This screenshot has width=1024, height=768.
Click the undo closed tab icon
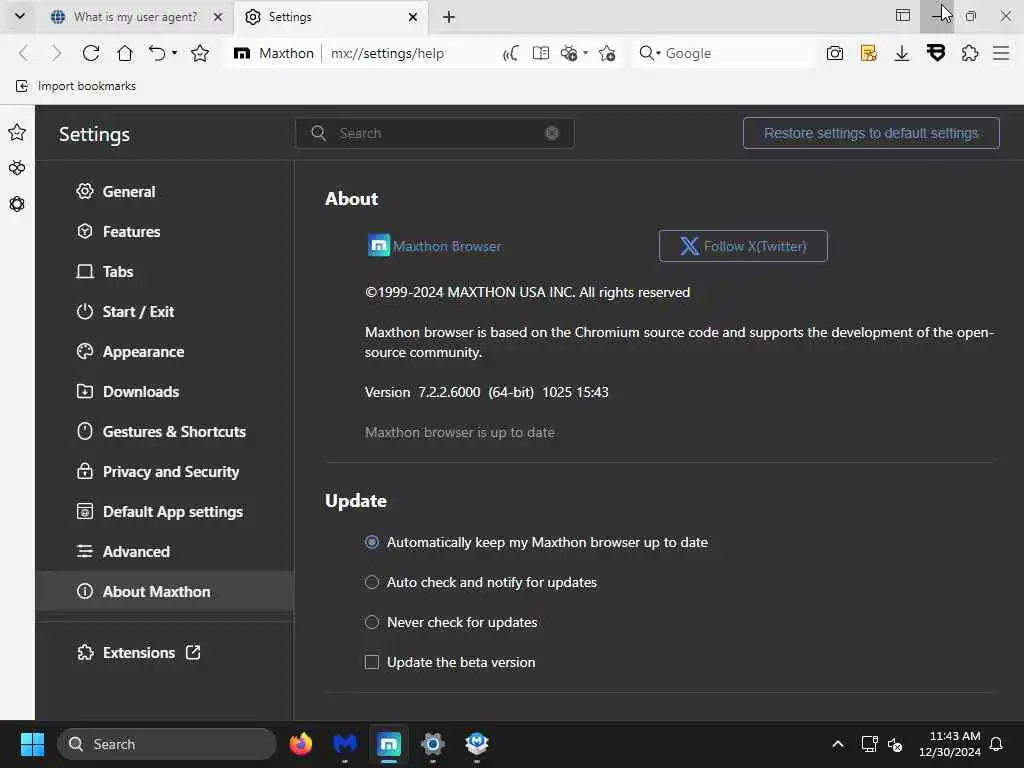click(157, 53)
